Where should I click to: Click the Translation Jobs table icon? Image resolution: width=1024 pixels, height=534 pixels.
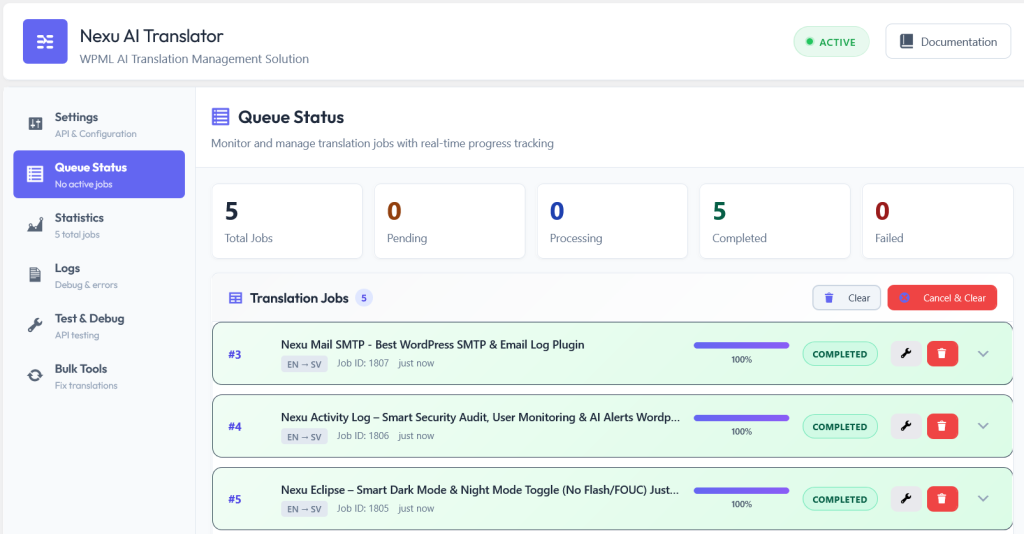point(235,298)
